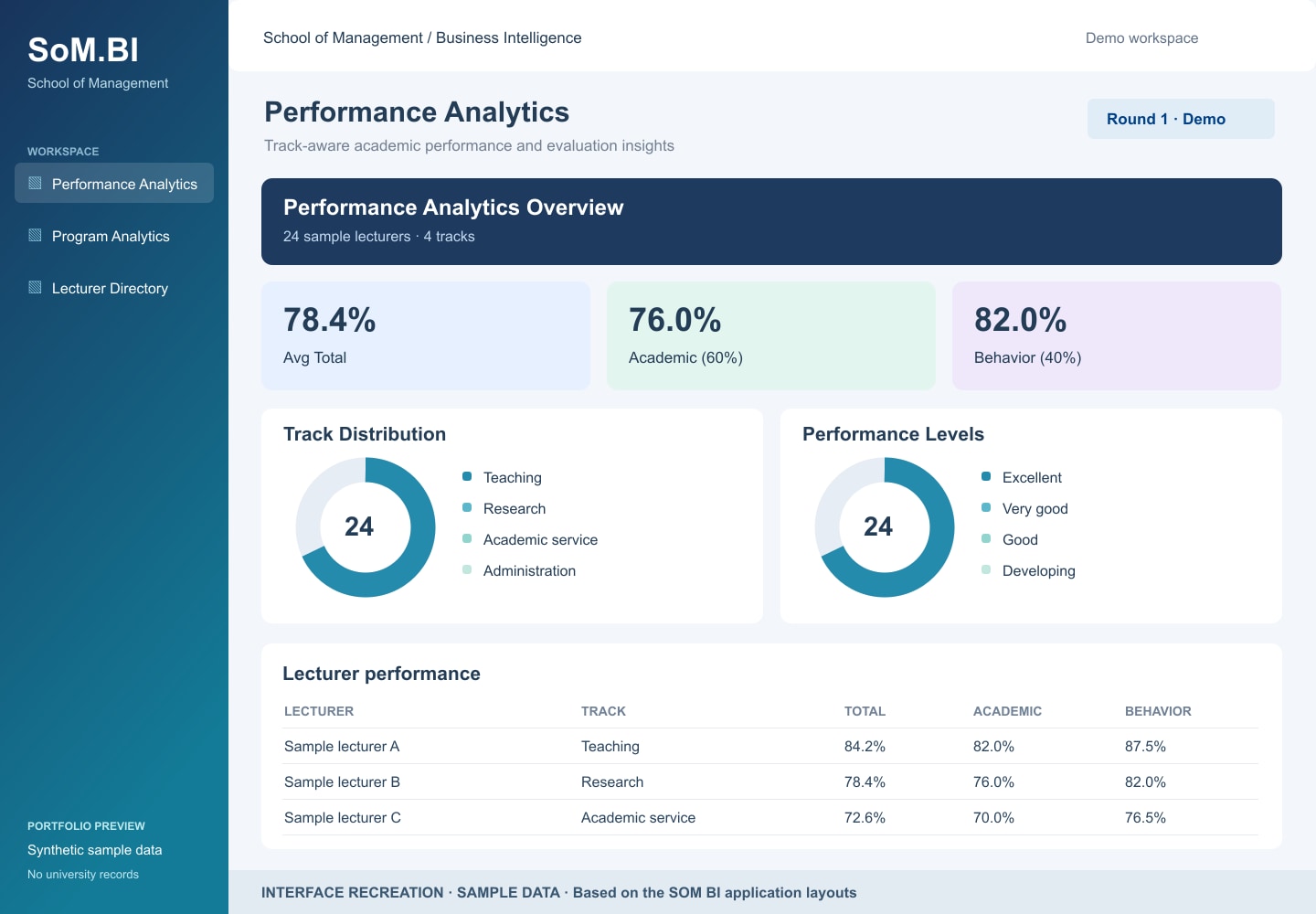
Task: Click the Track Distribution donut chart
Action: click(x=366, y=527)
